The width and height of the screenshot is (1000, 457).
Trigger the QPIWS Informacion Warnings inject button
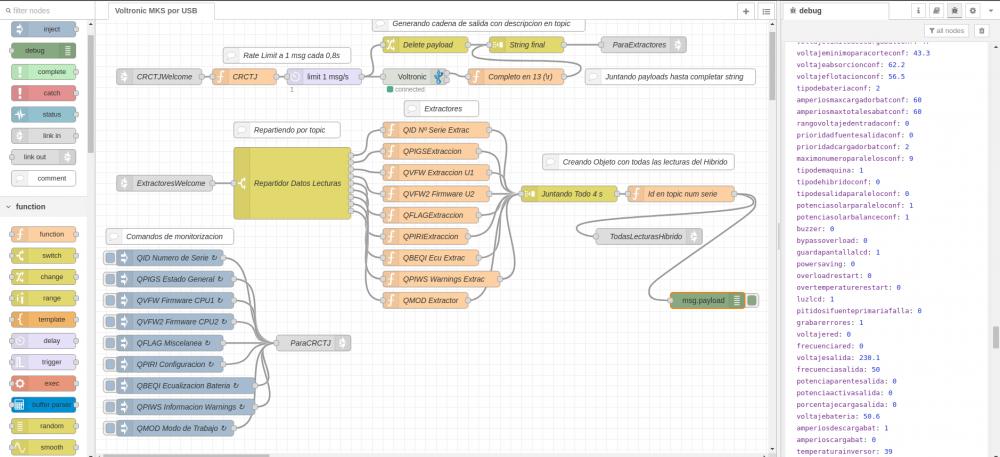[110, 407]
